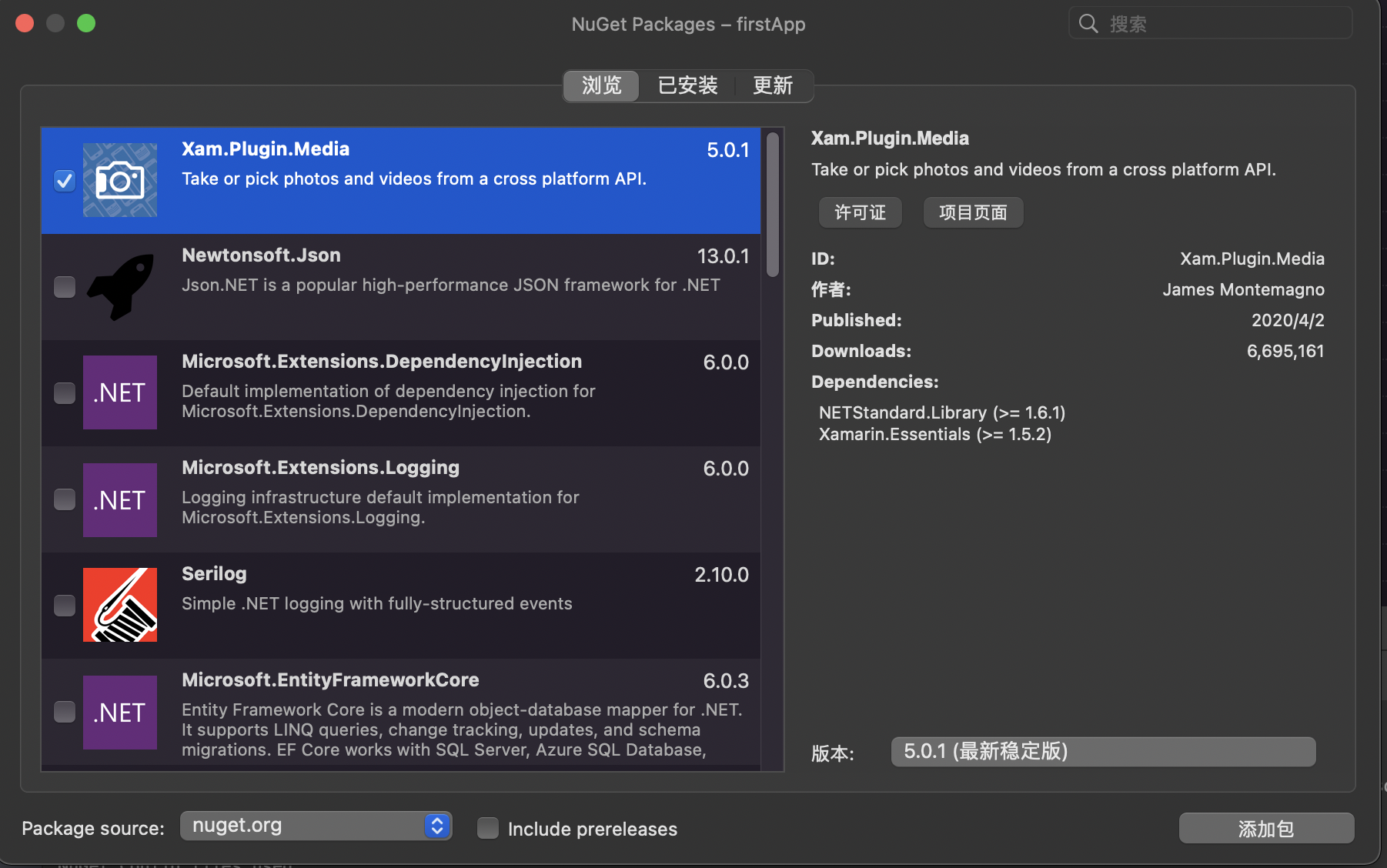This screenshot has width=1387, height=868.
Task: Click the Microsoft.EntityFrameworkCore .NET icon
Action: (120, 713)
